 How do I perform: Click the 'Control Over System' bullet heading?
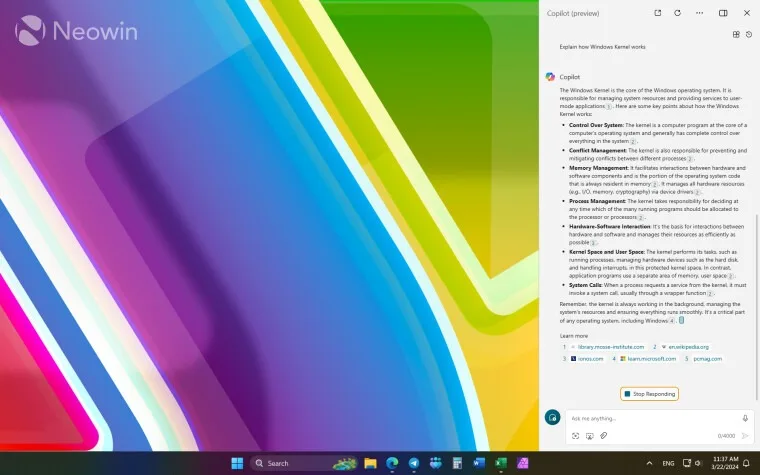(596, 125)
